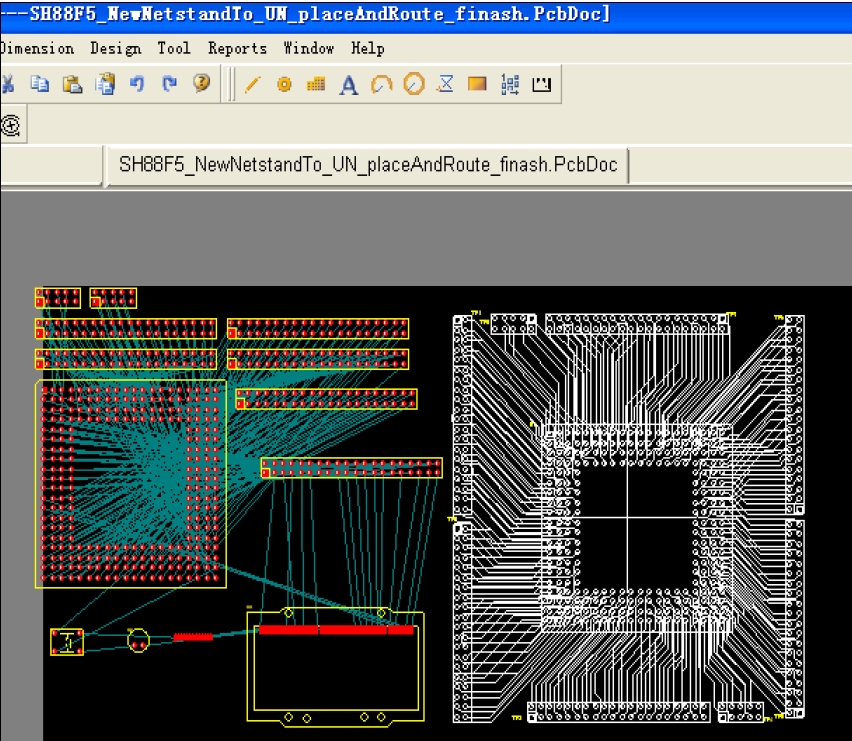Viewport: 852px width, 741px height.
Task: Select the Place String text tool
Action: click(348, 85)
